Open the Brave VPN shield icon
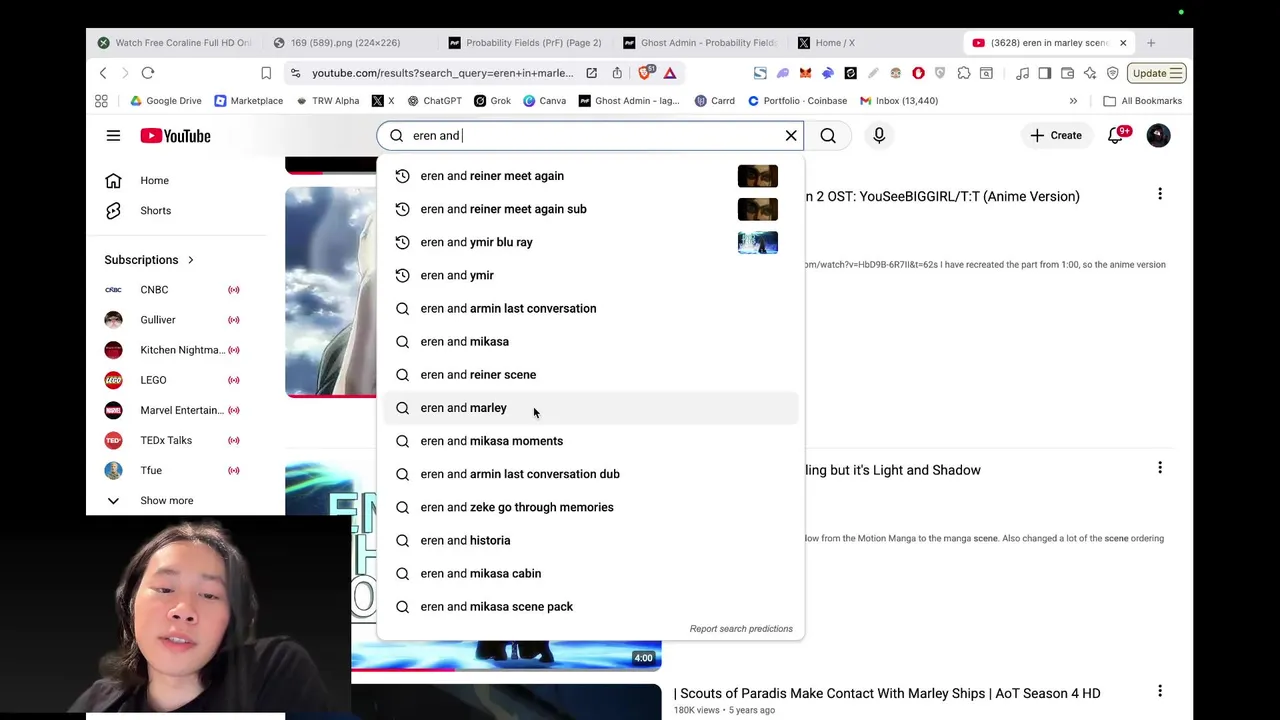Viewport: 1280px width, 720px height. (1112, 73)
